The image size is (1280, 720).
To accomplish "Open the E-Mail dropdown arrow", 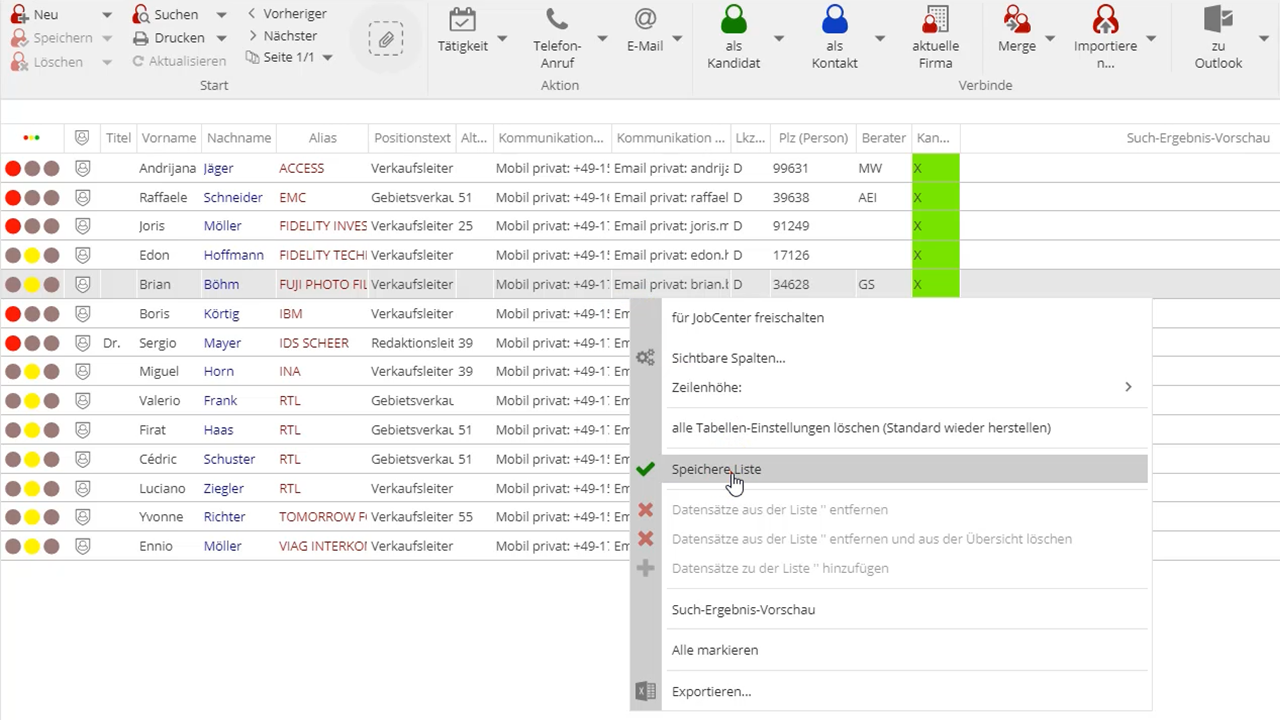I will 677,40.
